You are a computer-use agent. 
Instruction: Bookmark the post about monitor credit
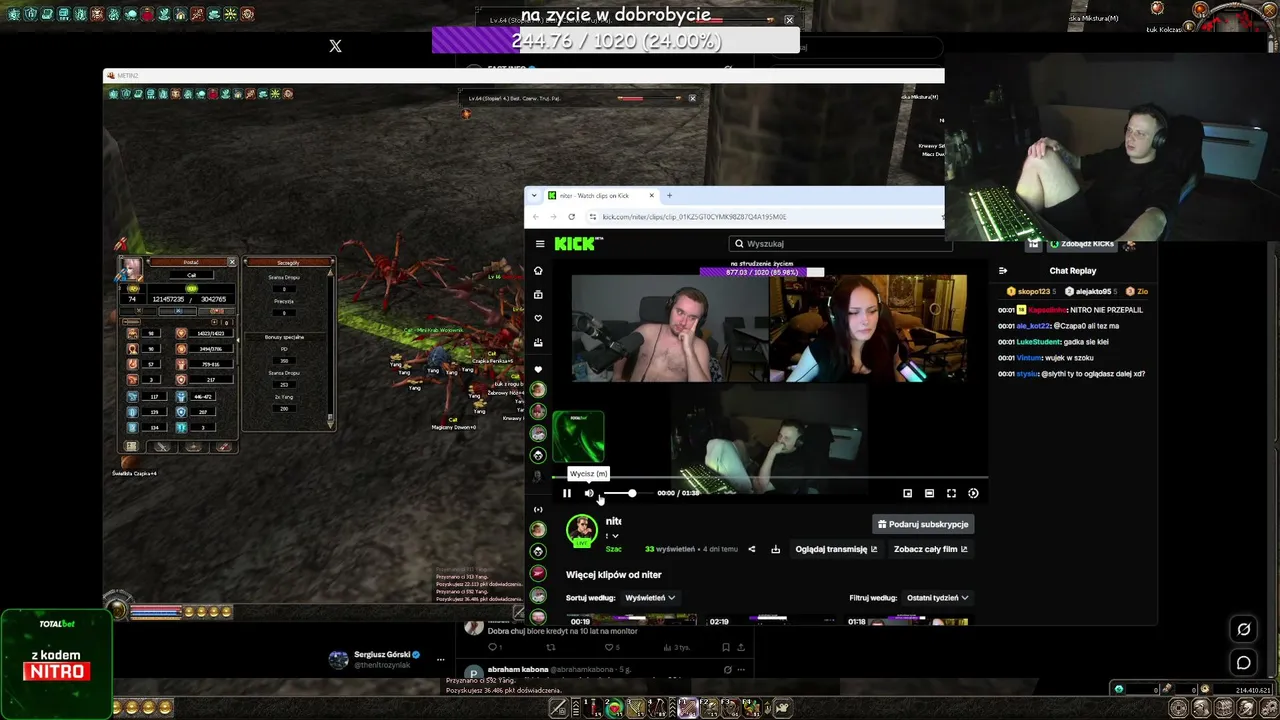pos(727,647)
